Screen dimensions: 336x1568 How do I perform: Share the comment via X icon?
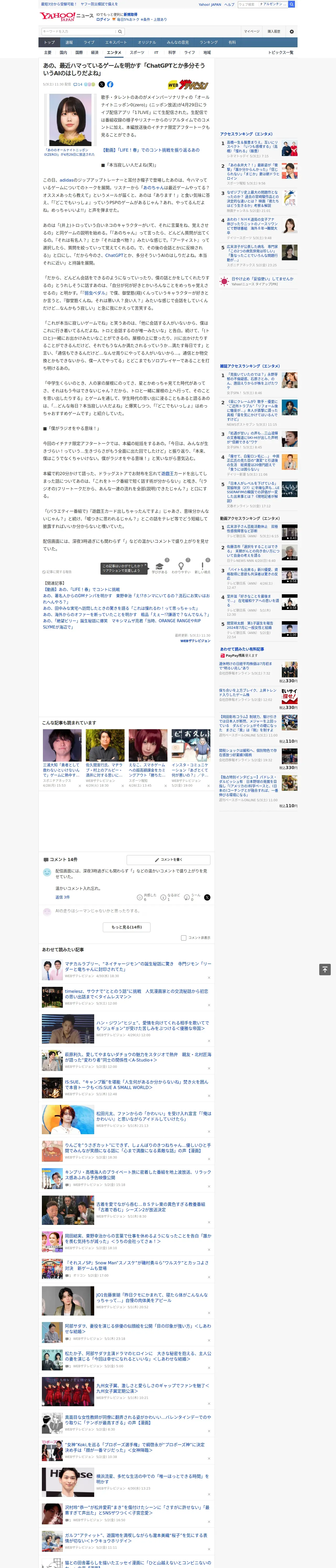207,897
